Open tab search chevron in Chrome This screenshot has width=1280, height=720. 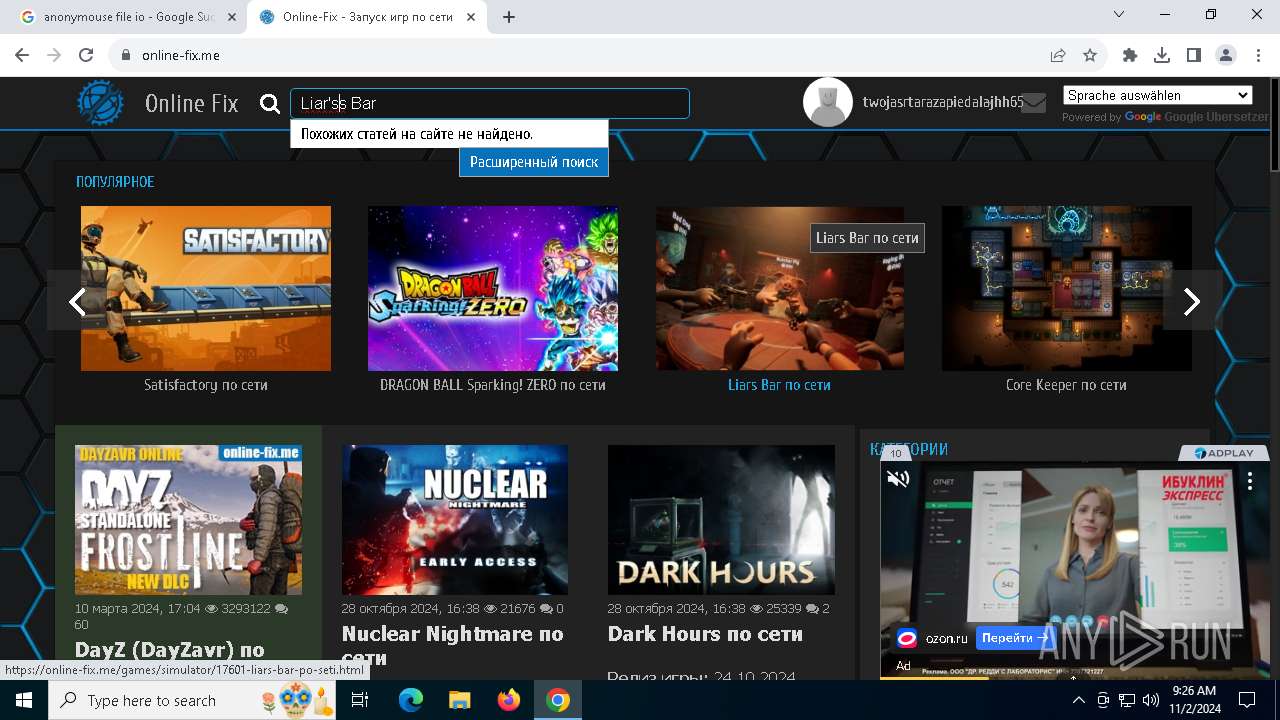(1119, 15)
